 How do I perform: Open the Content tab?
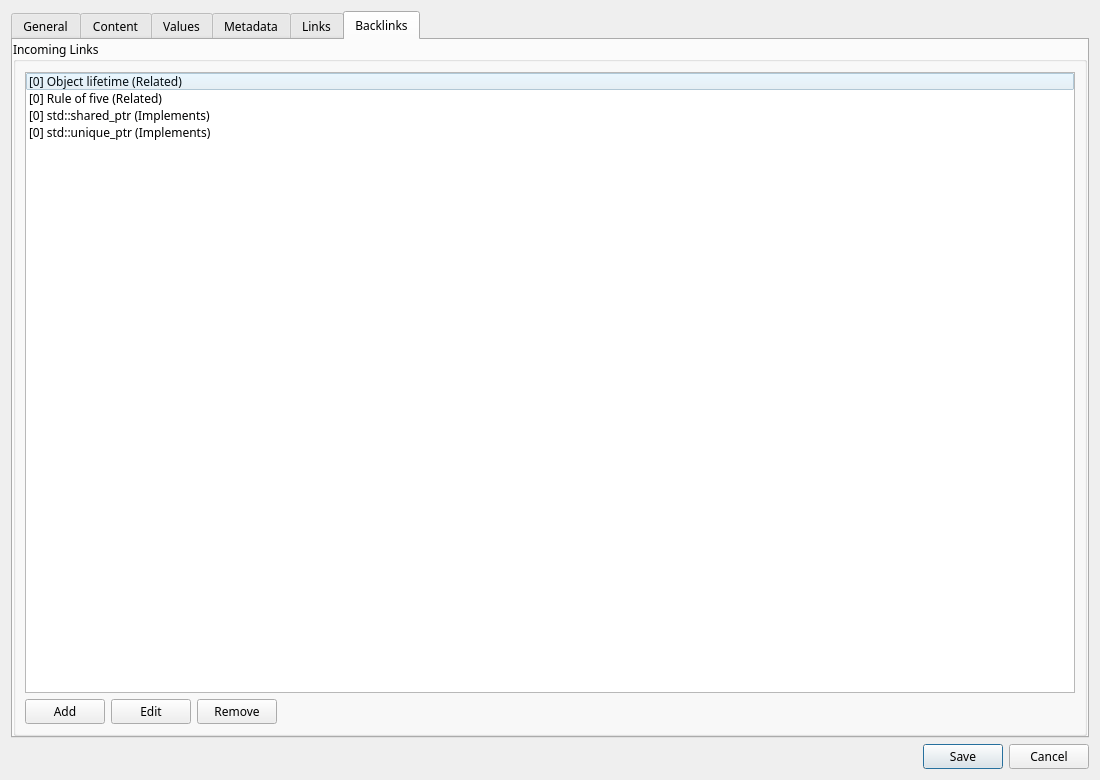click(115, 27)
